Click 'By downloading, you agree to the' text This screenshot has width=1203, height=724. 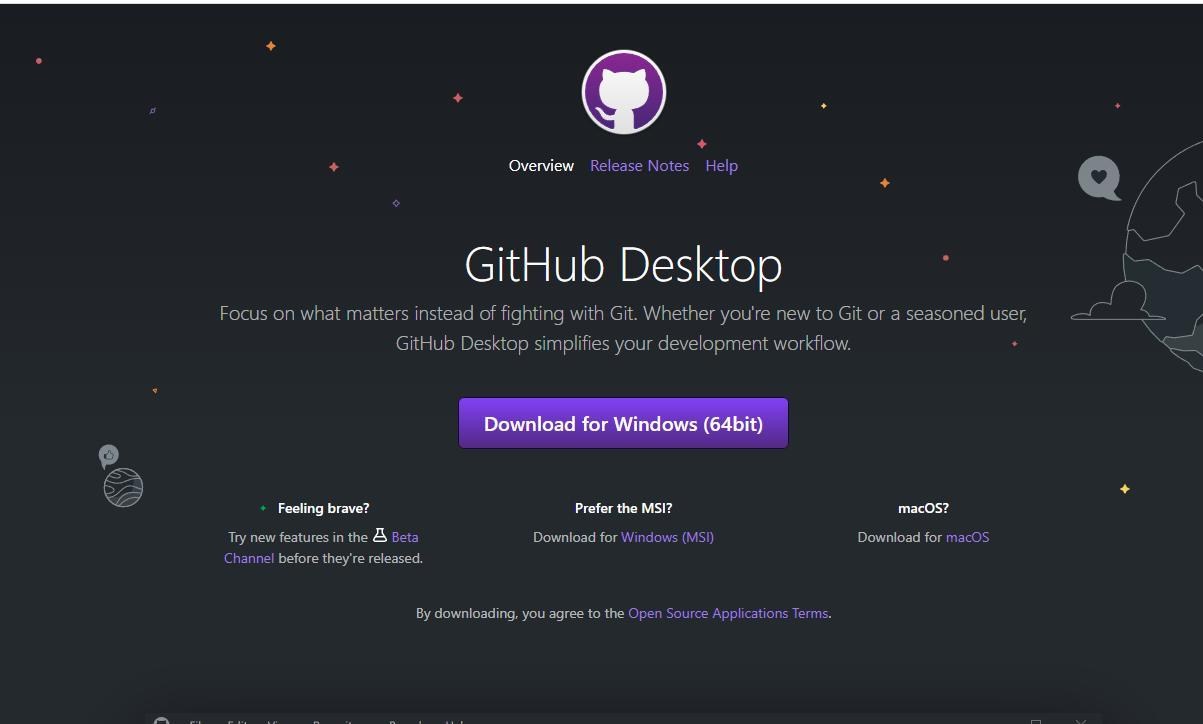click(520, 613)
